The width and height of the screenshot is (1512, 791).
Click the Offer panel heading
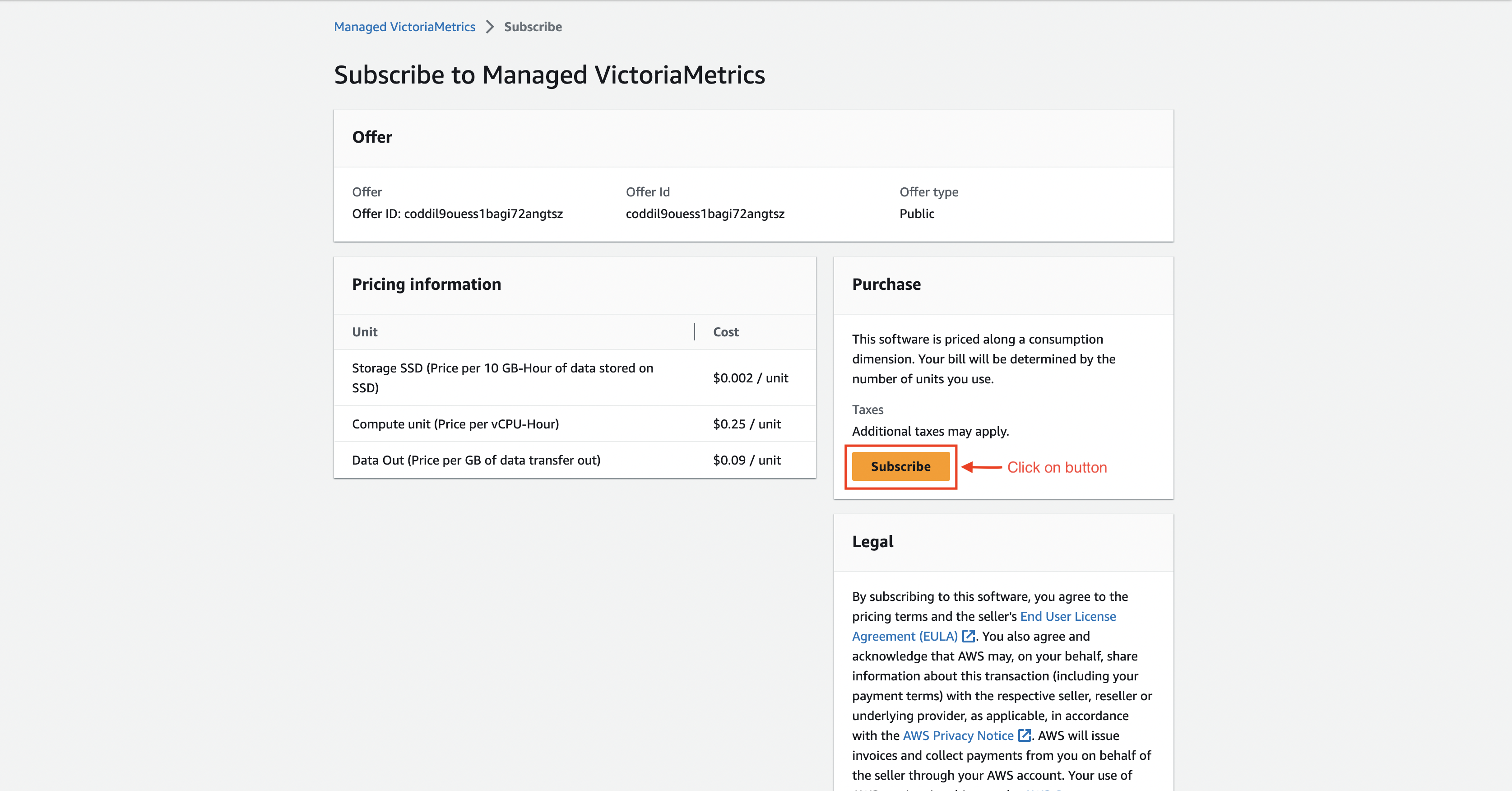point(372,137)
